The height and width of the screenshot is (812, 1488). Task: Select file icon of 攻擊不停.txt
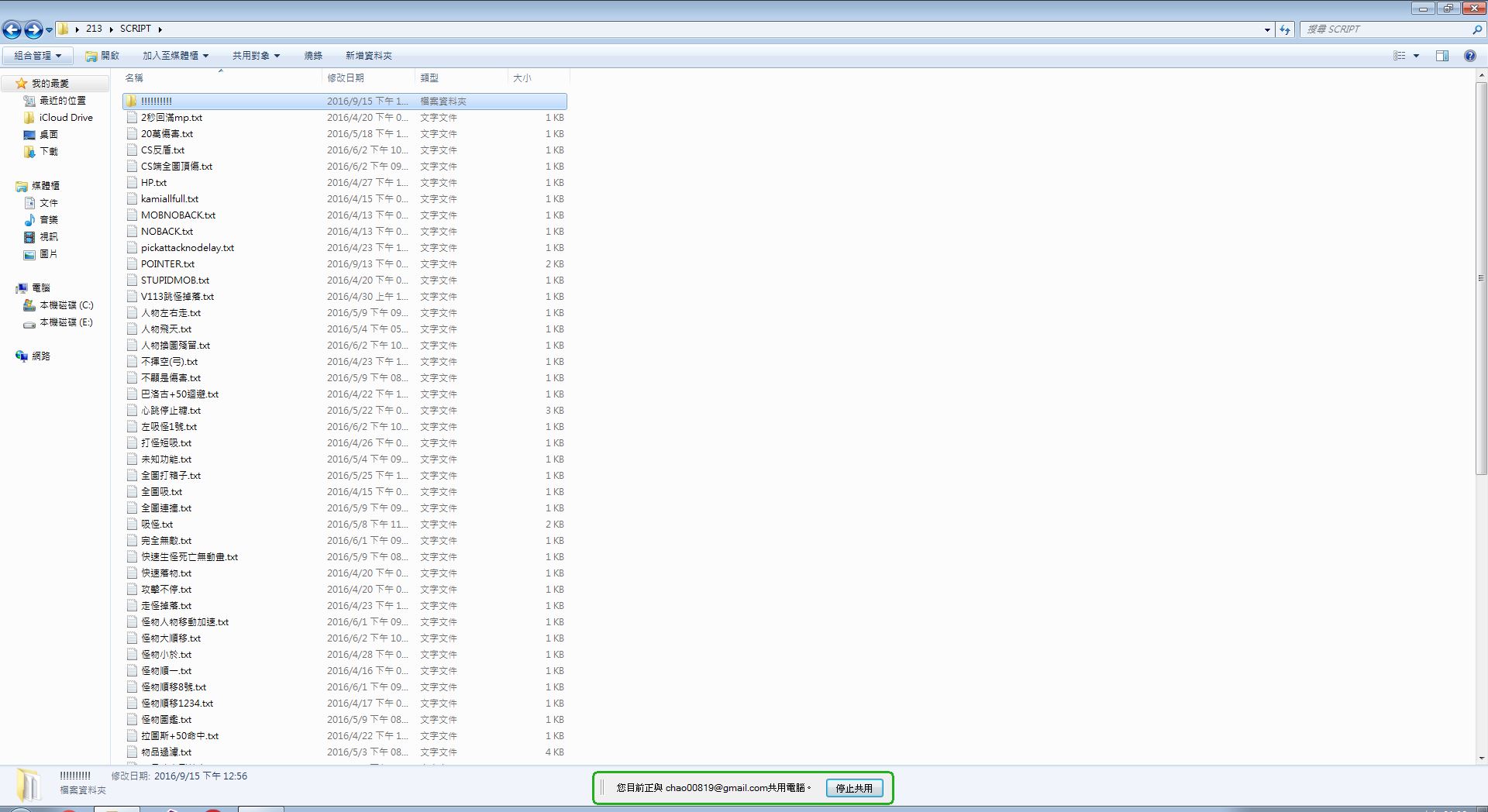[132, 590]
